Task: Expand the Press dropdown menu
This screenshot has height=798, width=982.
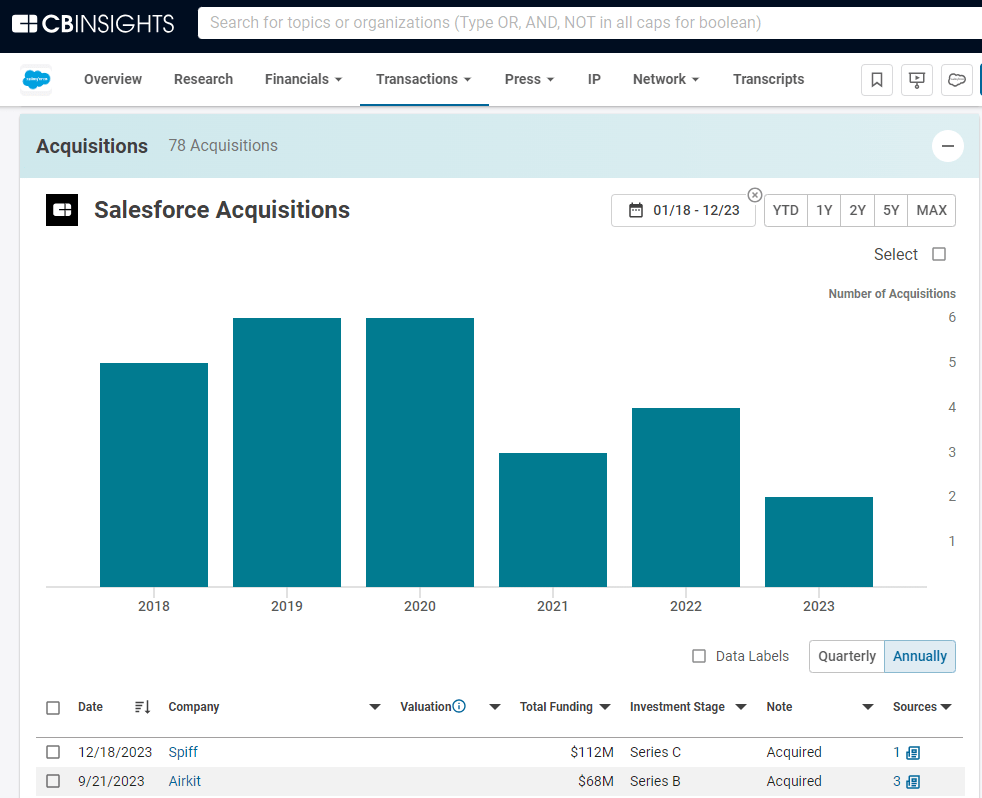Action: point(530,80)
